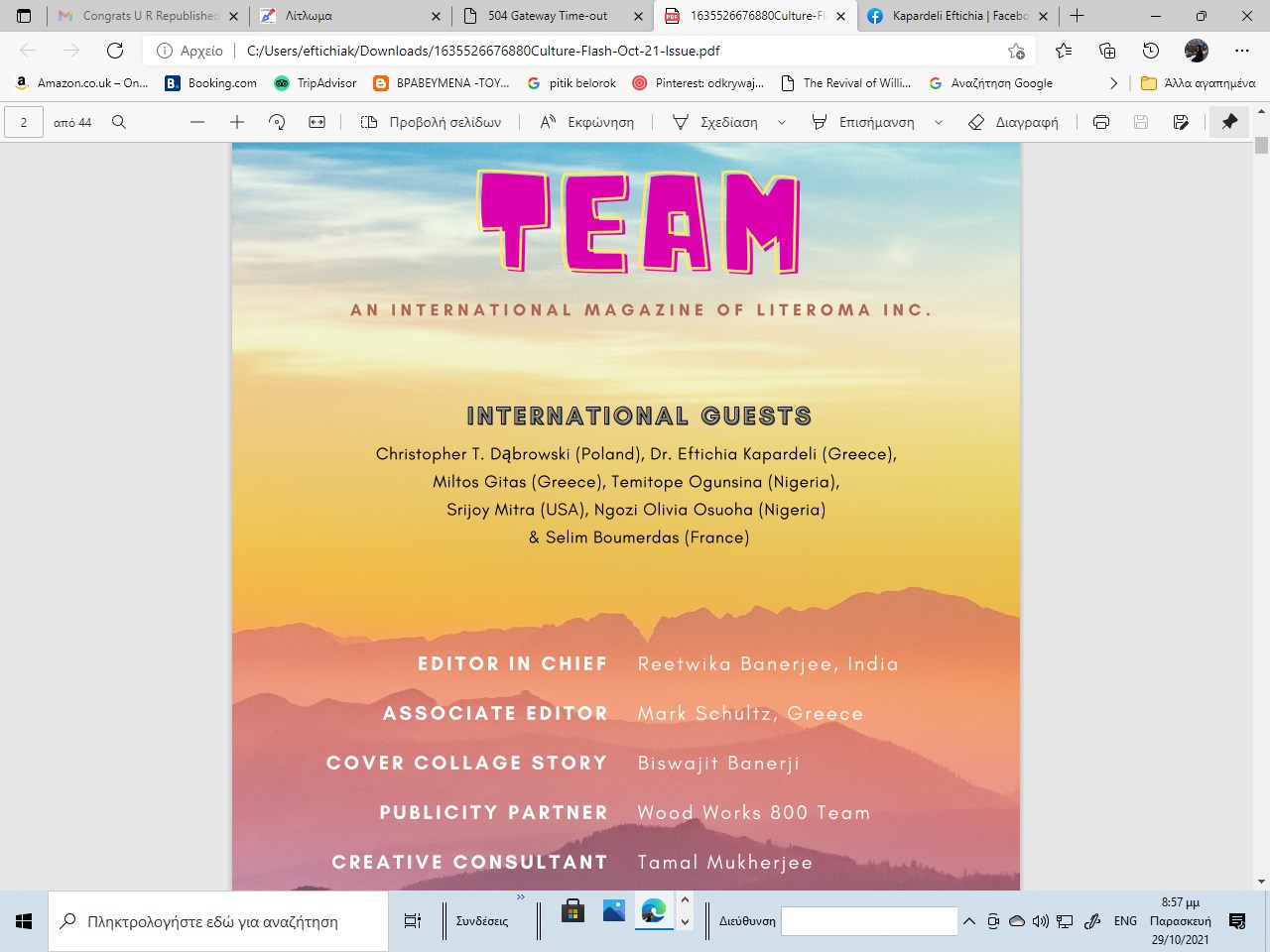Show hidden system tray icons
Viewport: 1270px width, 952px height.
pyautogui.click(x=969, y=921)
